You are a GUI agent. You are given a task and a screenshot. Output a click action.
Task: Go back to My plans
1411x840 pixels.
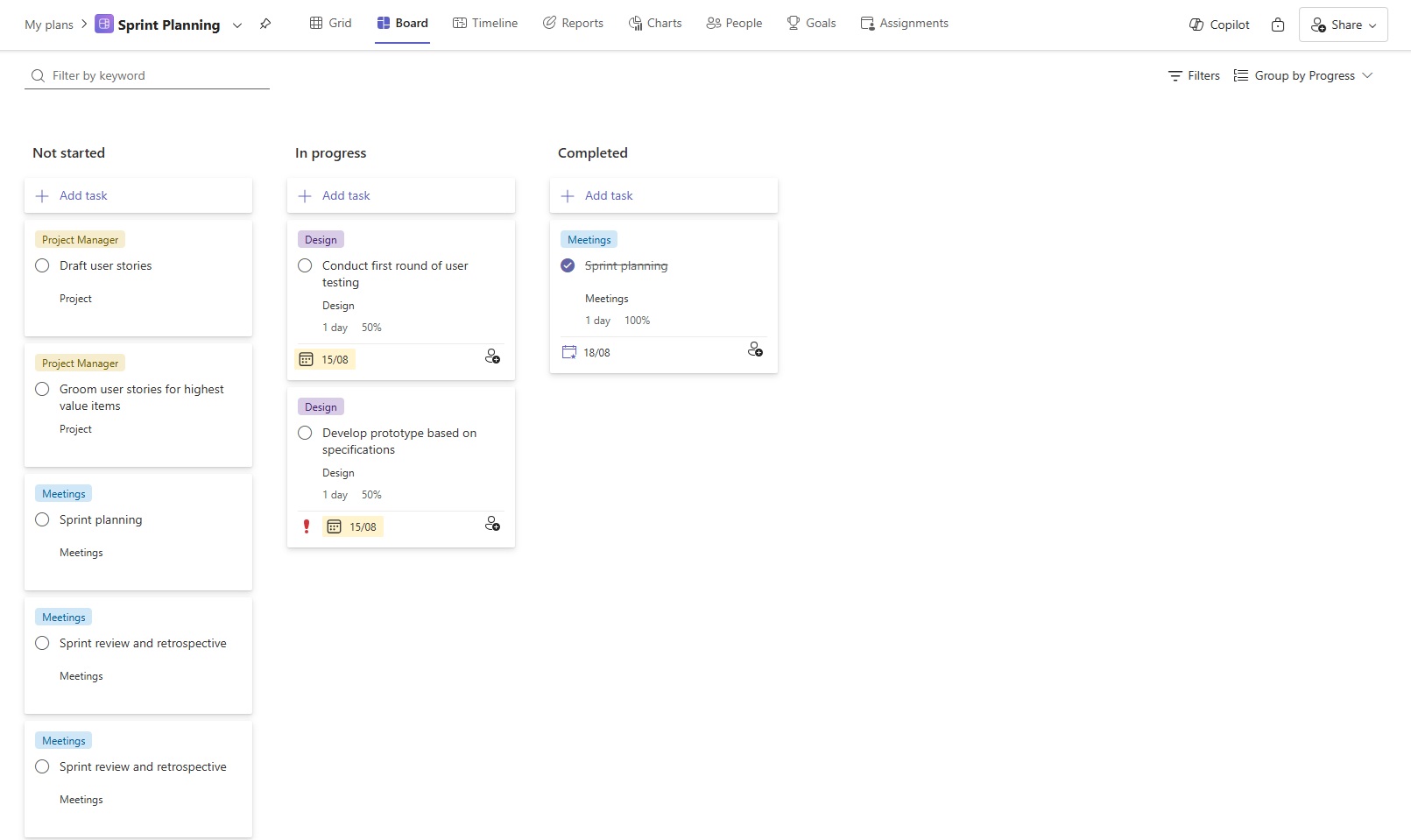pyautogui.click(x=49, y=25)
